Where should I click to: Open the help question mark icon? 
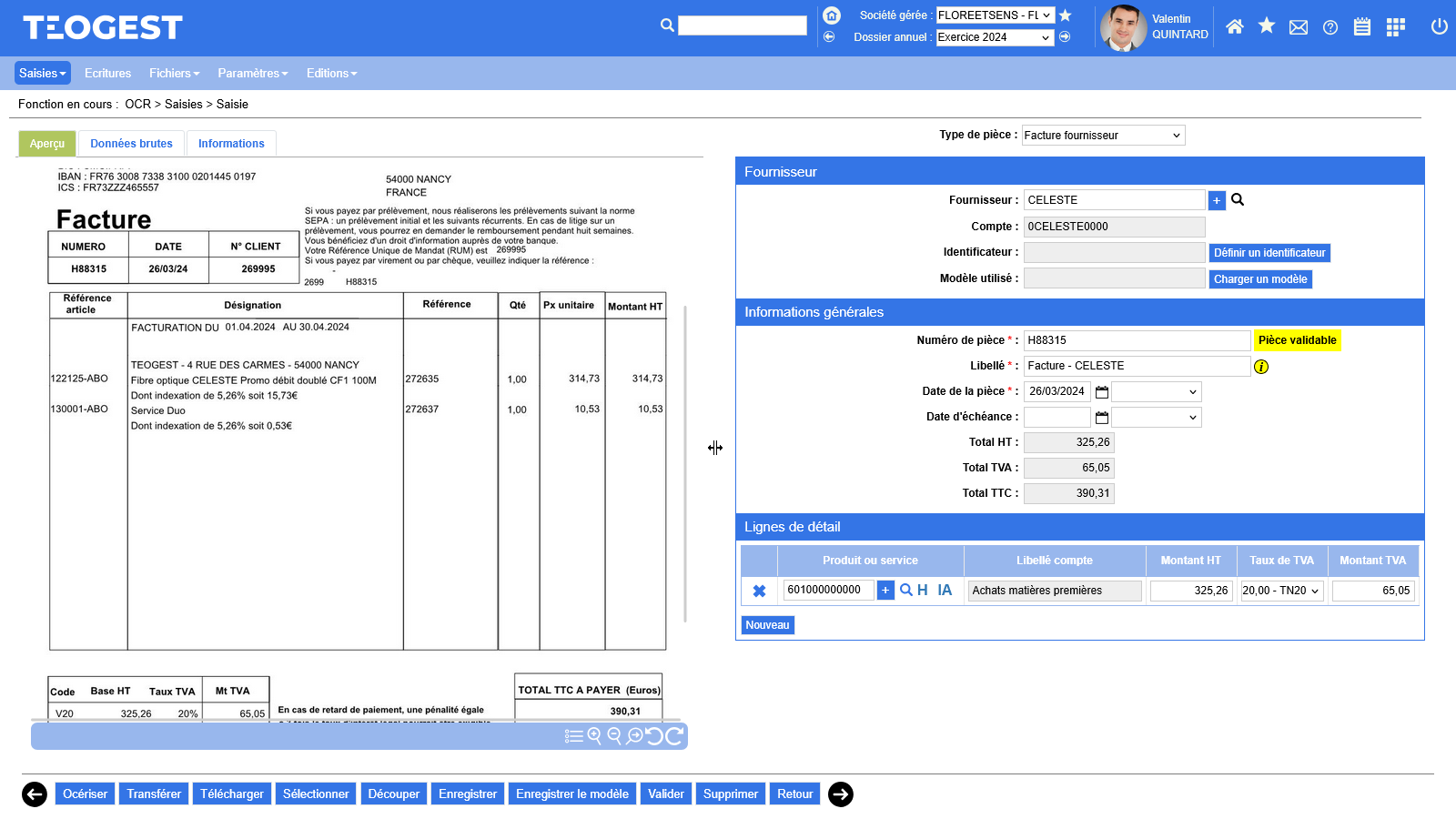click(1330, 27)
